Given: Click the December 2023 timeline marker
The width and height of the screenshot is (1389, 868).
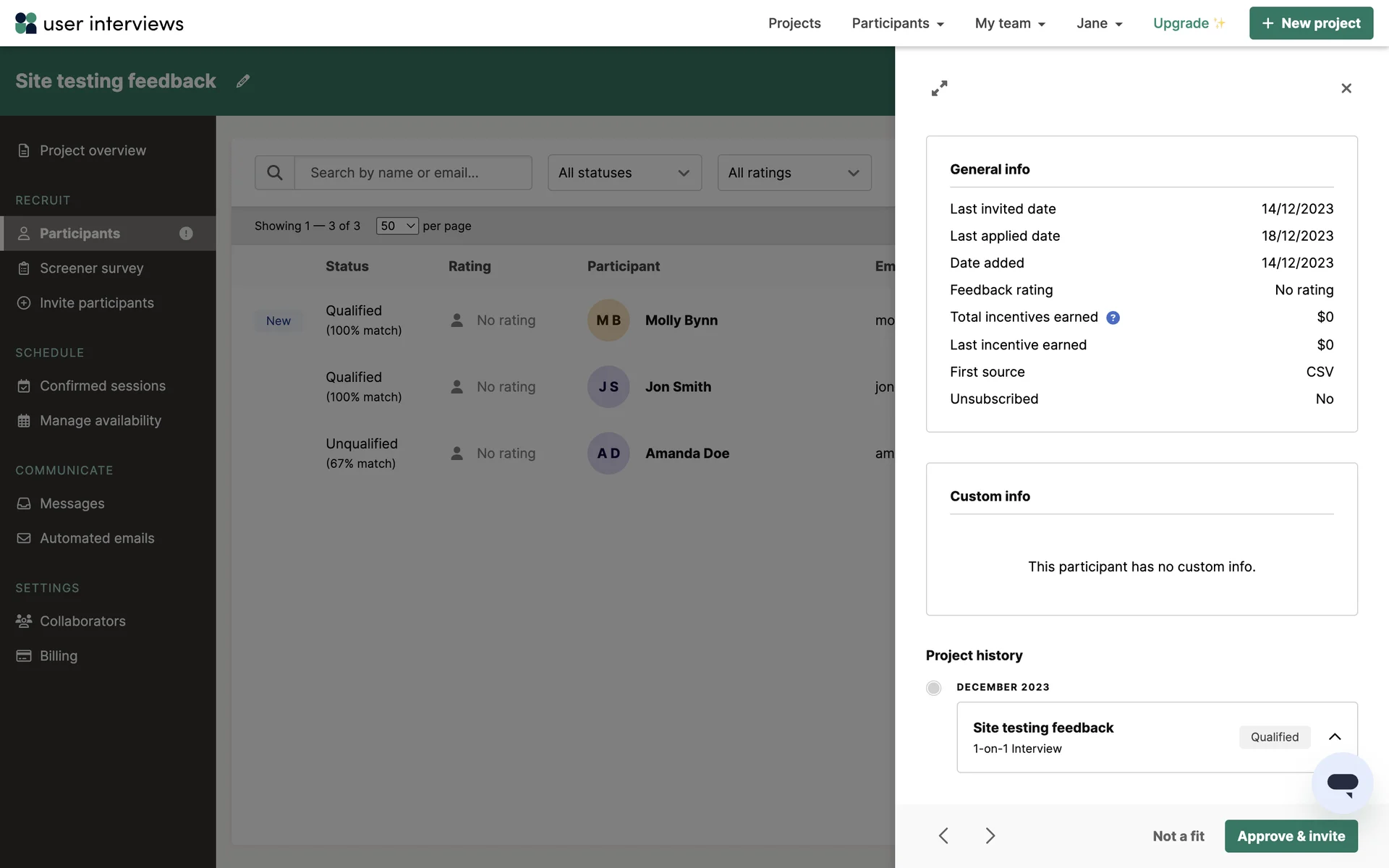Looking at the screenshot, I should [x=934, y=688].
